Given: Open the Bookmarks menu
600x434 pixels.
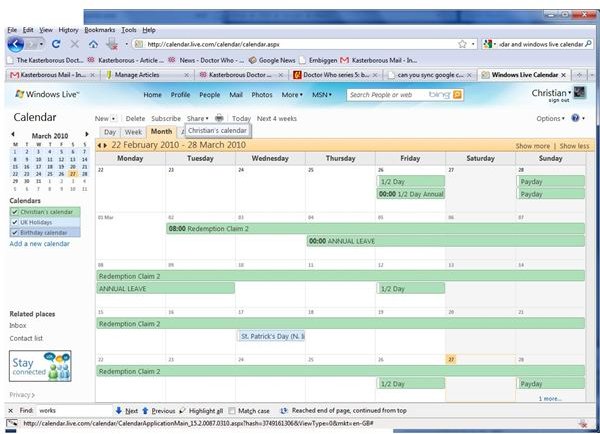Looking at the screenshot, I should point(100,30).
